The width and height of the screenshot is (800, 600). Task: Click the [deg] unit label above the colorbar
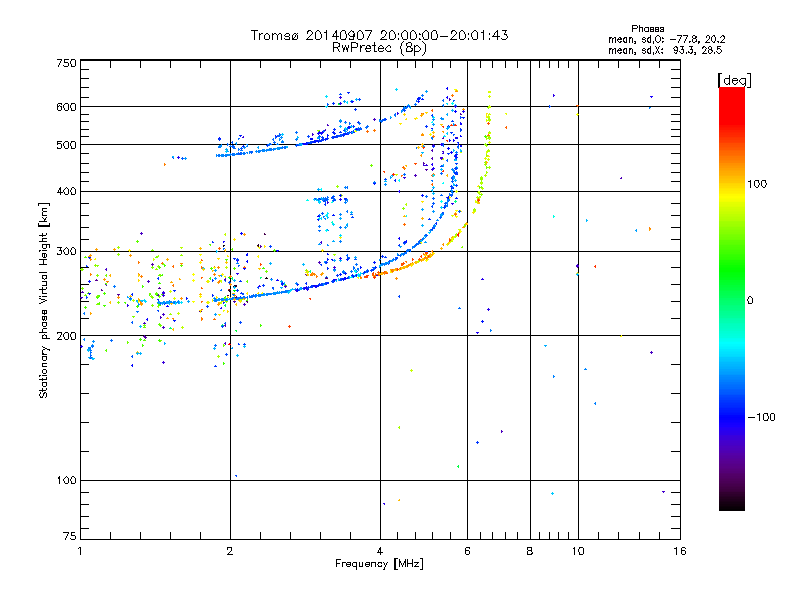point(734,79)
